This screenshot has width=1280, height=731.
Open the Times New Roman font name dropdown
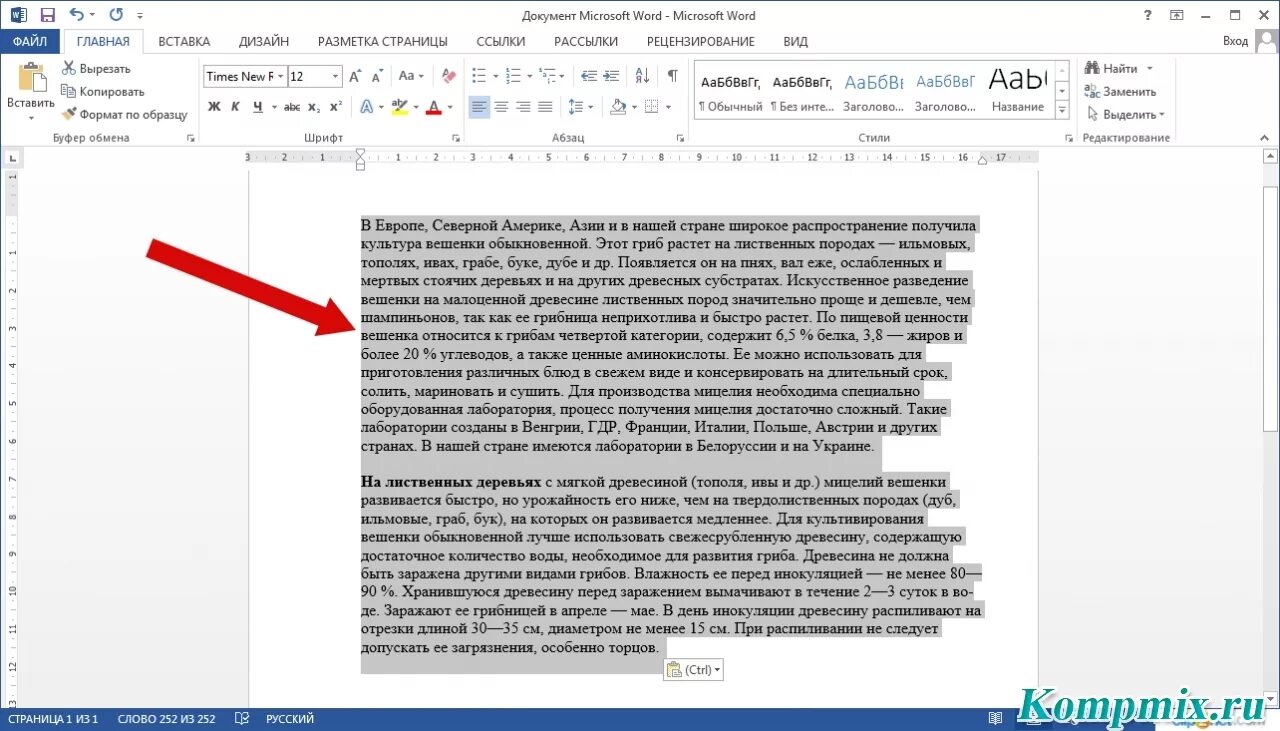(x=281, y=76)
